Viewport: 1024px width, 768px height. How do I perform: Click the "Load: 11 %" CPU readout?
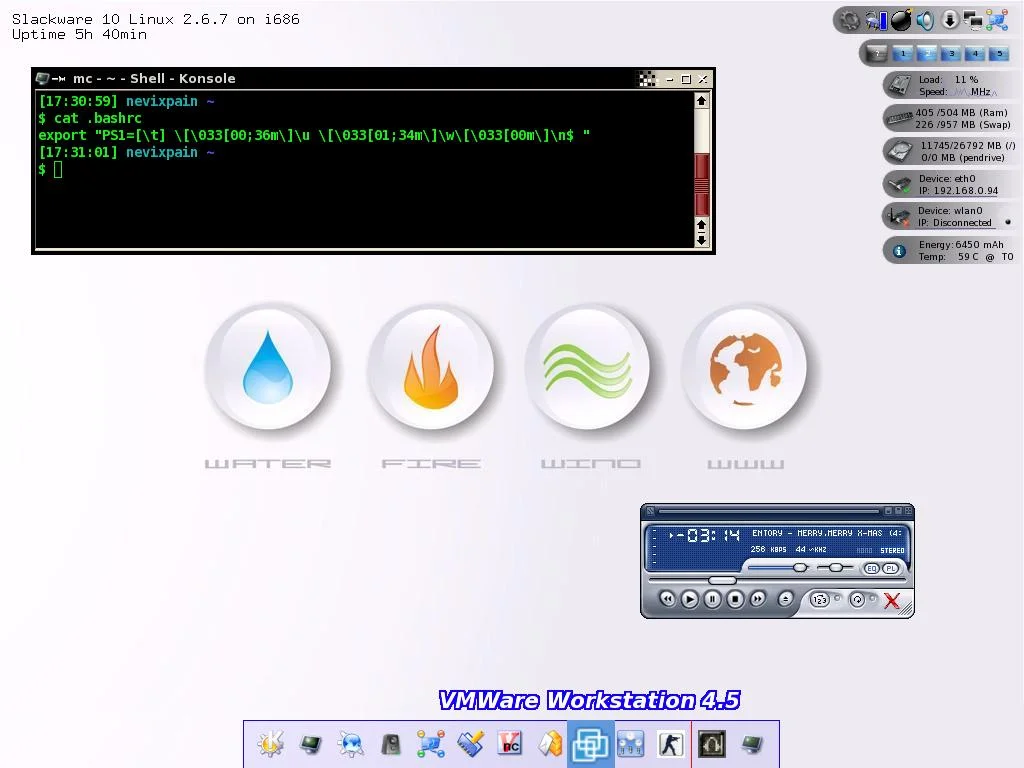pyautogui.click(x=948, y=80)
